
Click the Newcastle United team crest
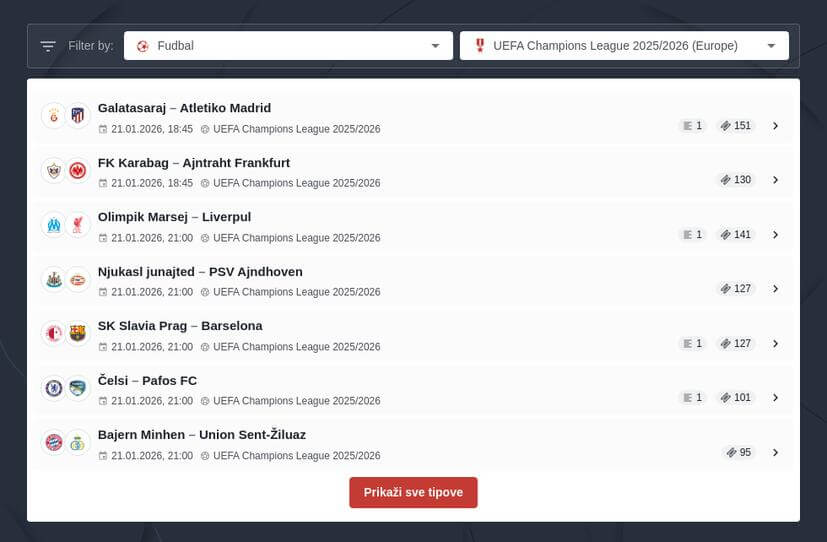(x=54, y=279)
